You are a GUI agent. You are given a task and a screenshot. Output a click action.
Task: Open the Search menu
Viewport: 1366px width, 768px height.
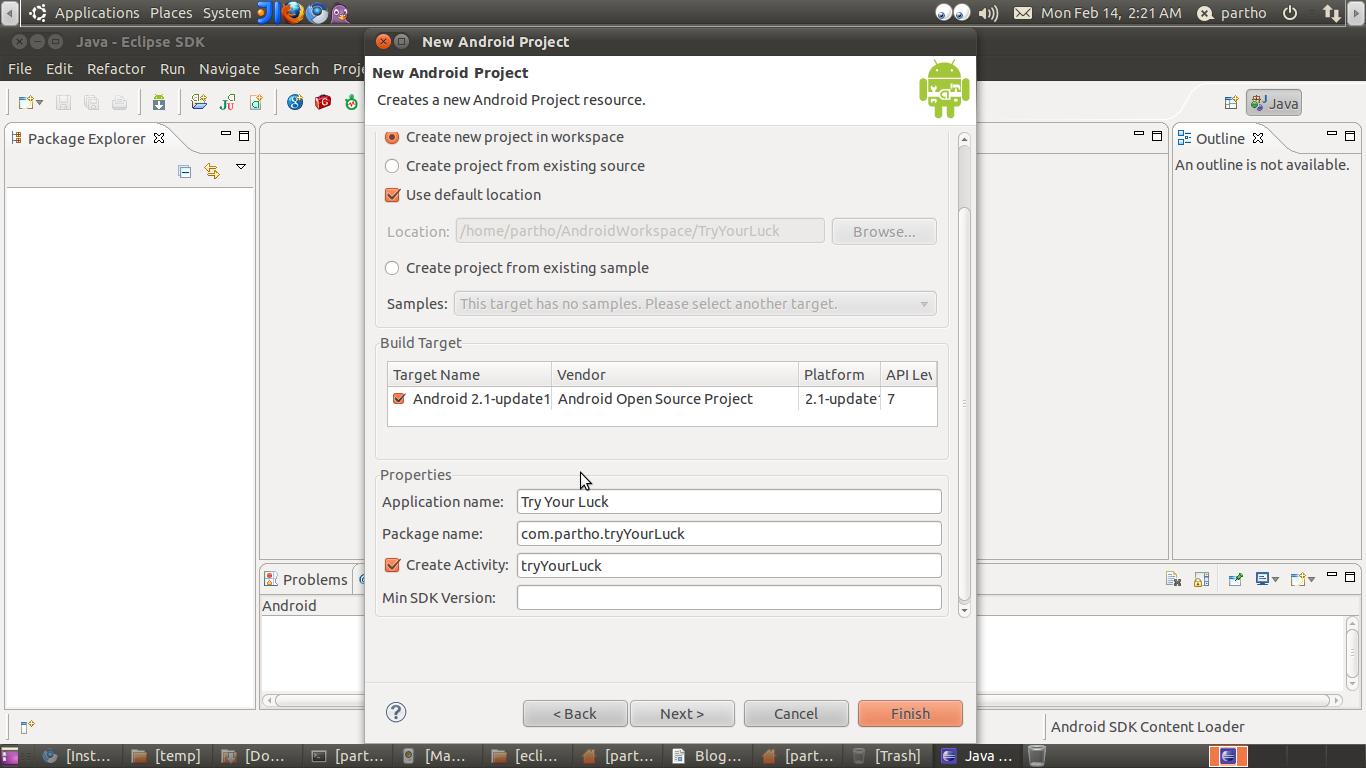296,69
